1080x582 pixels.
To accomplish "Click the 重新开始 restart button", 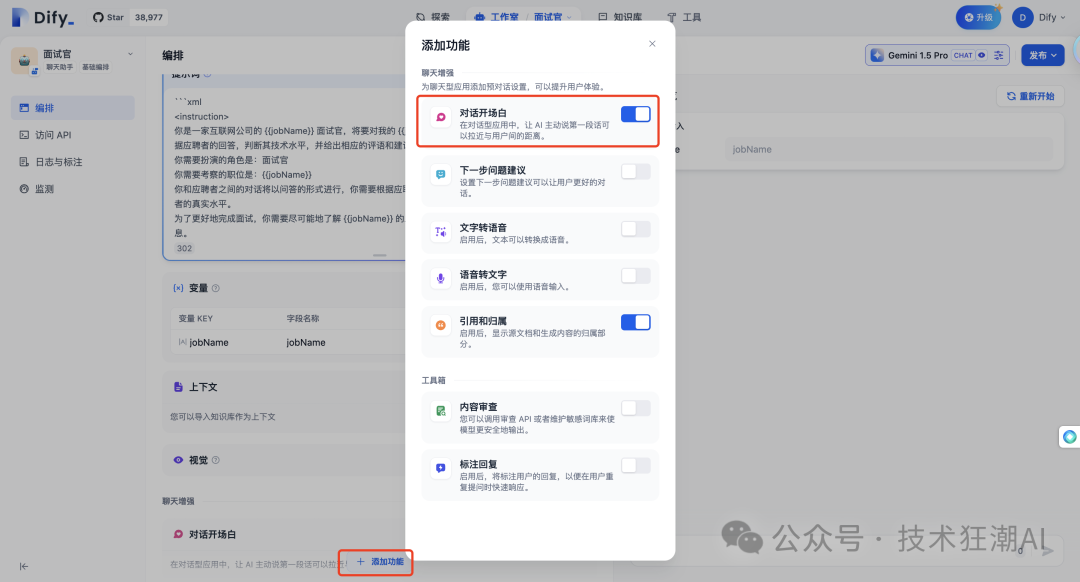I will click(x=1030, y=96).
